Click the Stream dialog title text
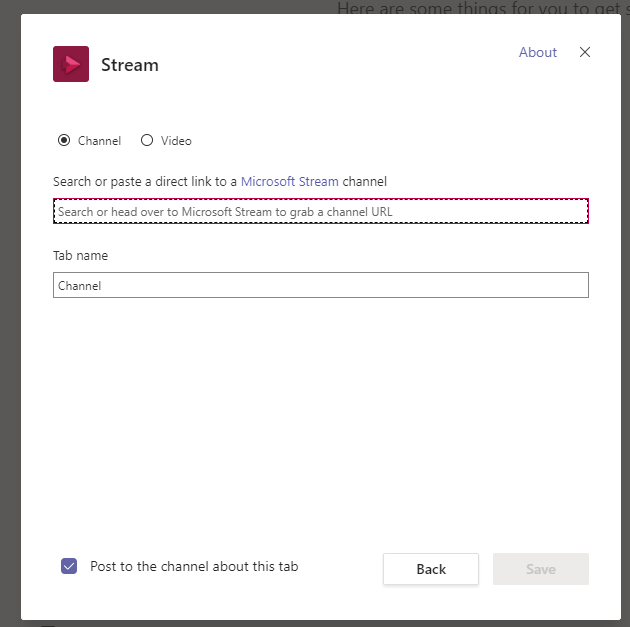The width and height of the screenshot is (630, 627). [130, 65]
